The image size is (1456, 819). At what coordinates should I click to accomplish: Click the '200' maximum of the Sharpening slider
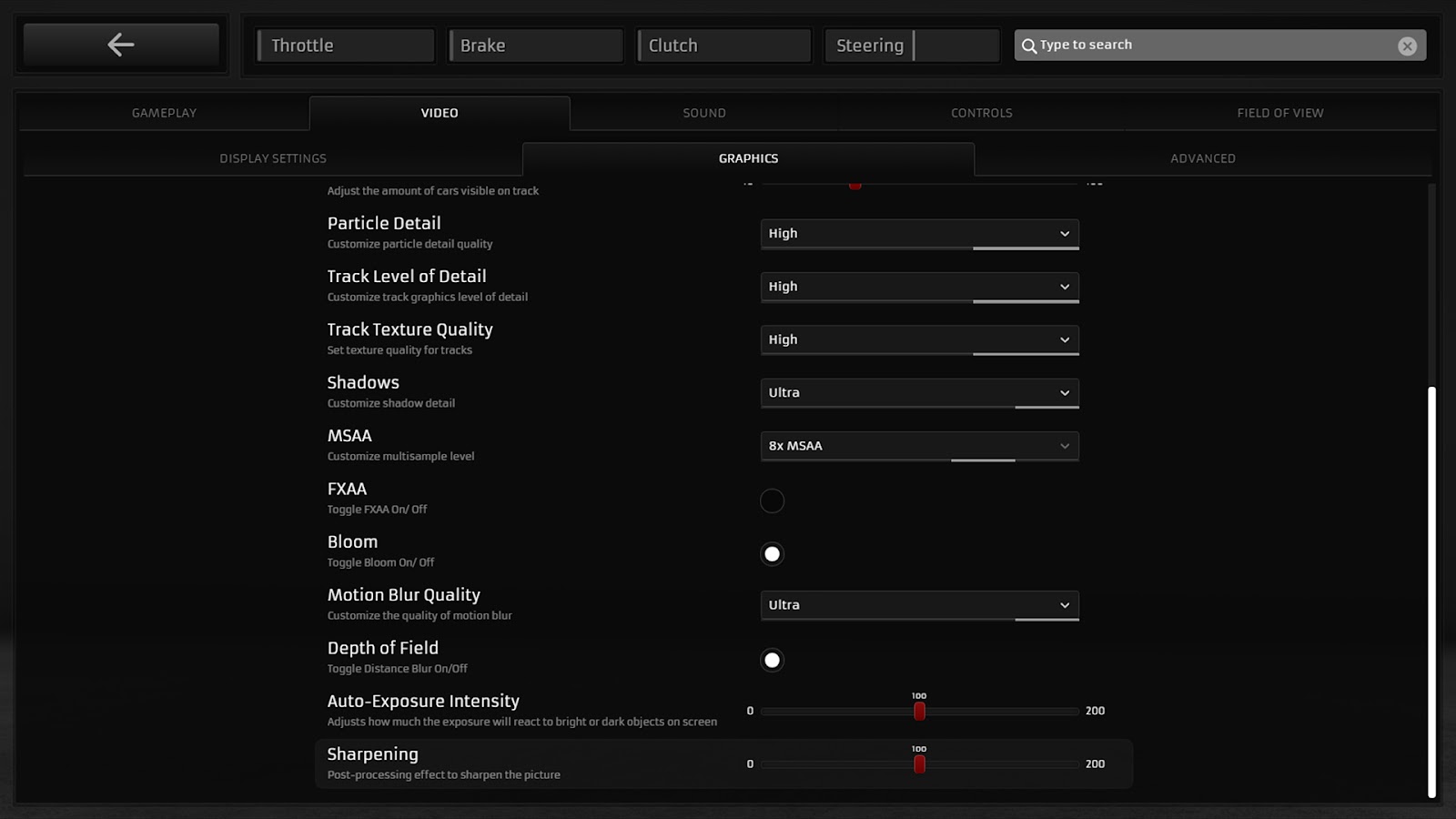(x=1095, y=764)
